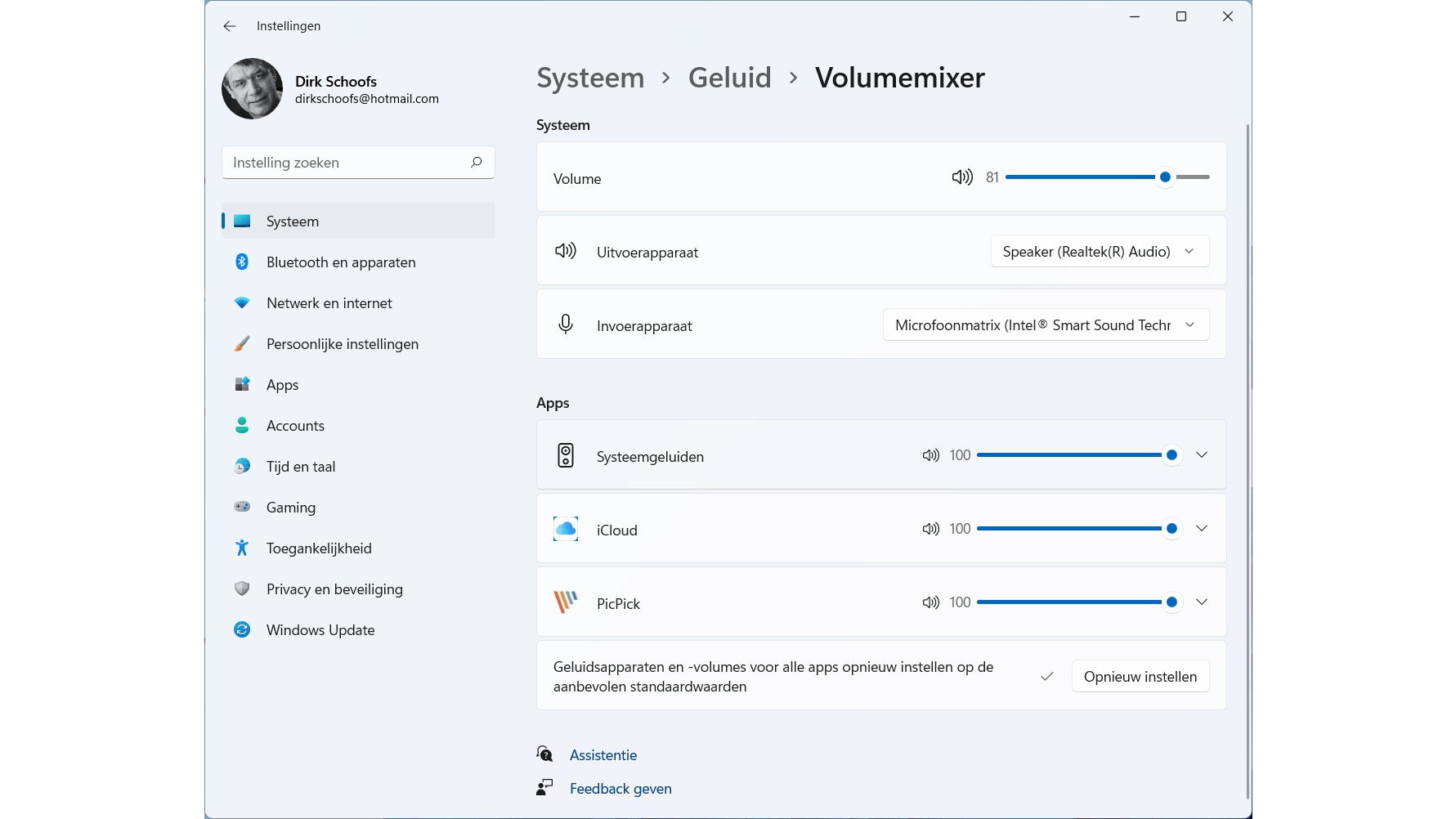
Task: Click the Privacy en beveiliging shield icon
Action: tap(242, 589)
